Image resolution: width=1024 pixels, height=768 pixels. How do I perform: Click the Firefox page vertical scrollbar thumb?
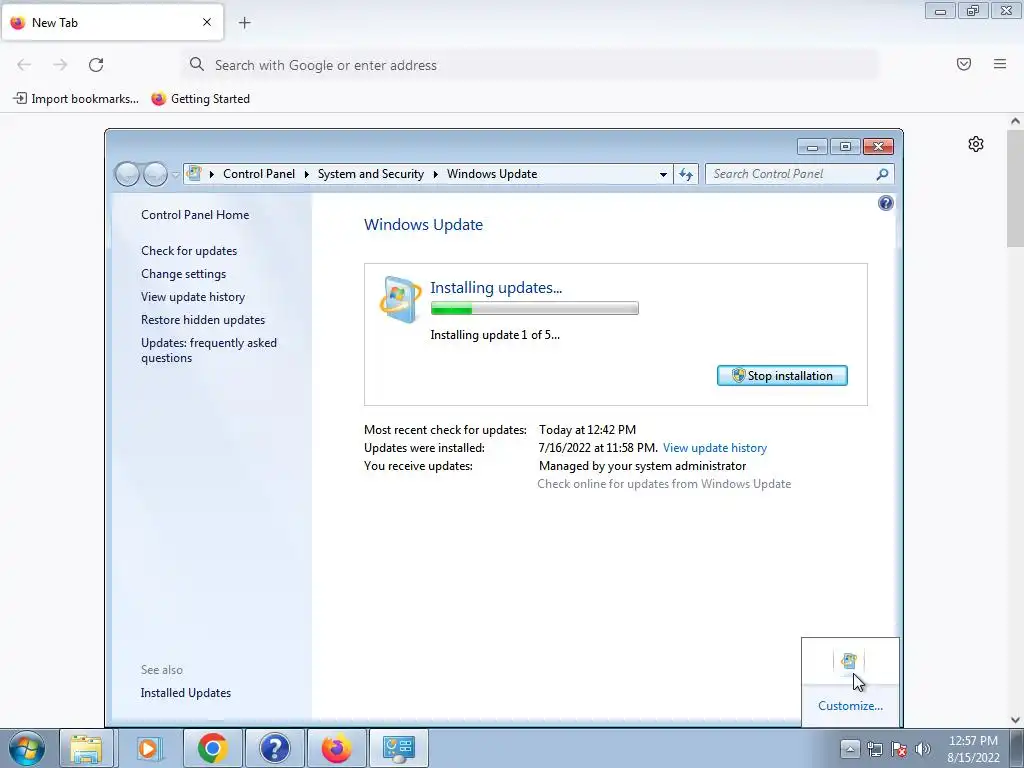click(x=1015, y=189)
